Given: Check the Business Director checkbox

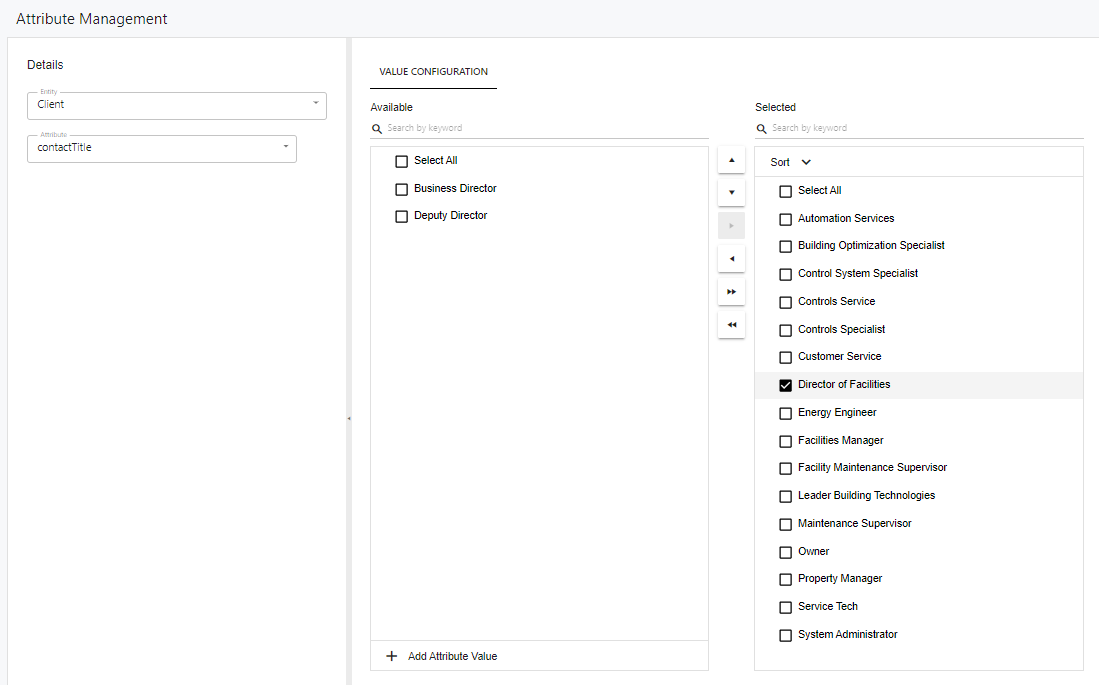Looking at the screenshot, I should (x=402, y=189).
